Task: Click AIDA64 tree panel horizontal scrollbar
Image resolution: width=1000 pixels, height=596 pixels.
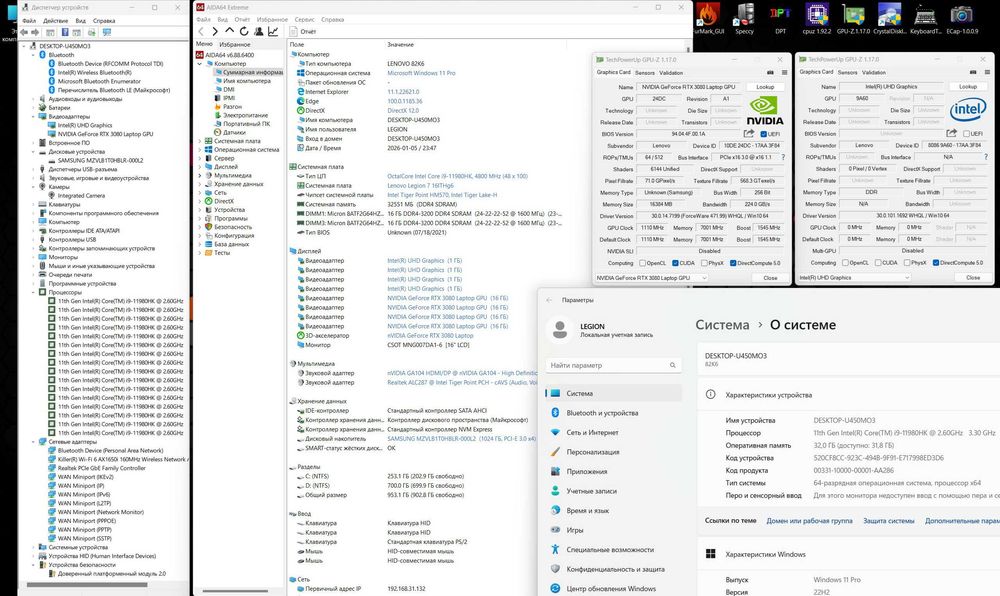Action: (235, 591)
